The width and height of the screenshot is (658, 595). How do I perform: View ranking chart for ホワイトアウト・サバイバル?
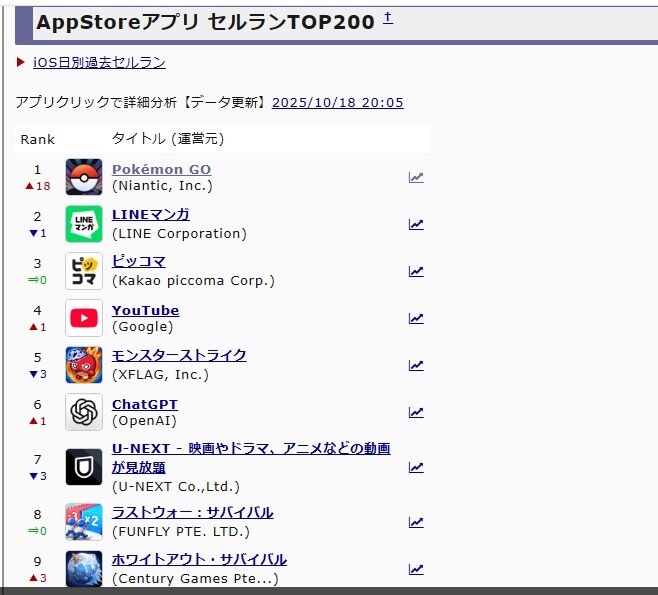click(x=416, y=569)
